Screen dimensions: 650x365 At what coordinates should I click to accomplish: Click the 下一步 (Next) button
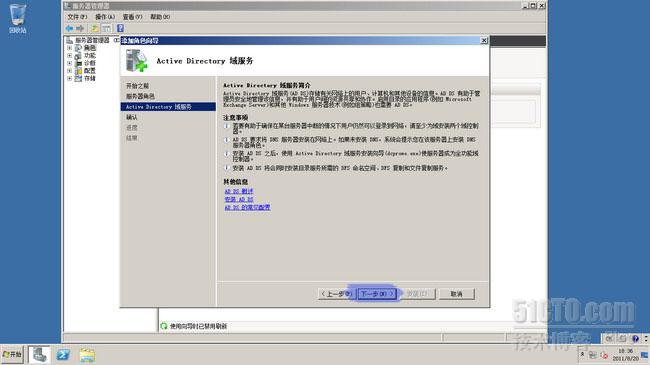pos(377,294)
